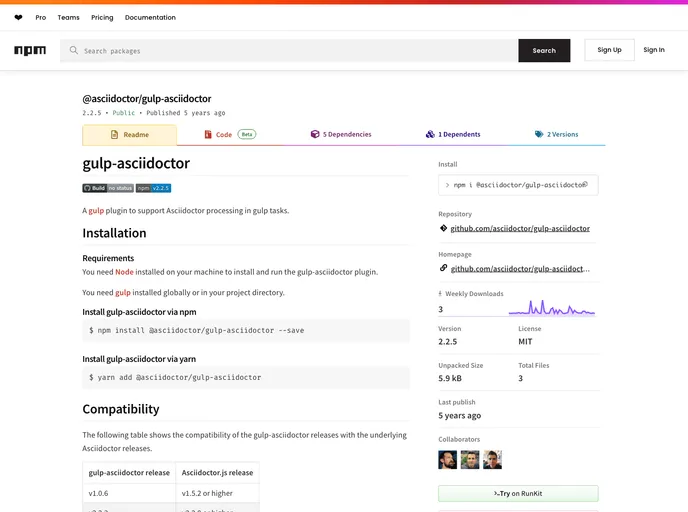Follow the red gulp link in description

click(96, 211)
